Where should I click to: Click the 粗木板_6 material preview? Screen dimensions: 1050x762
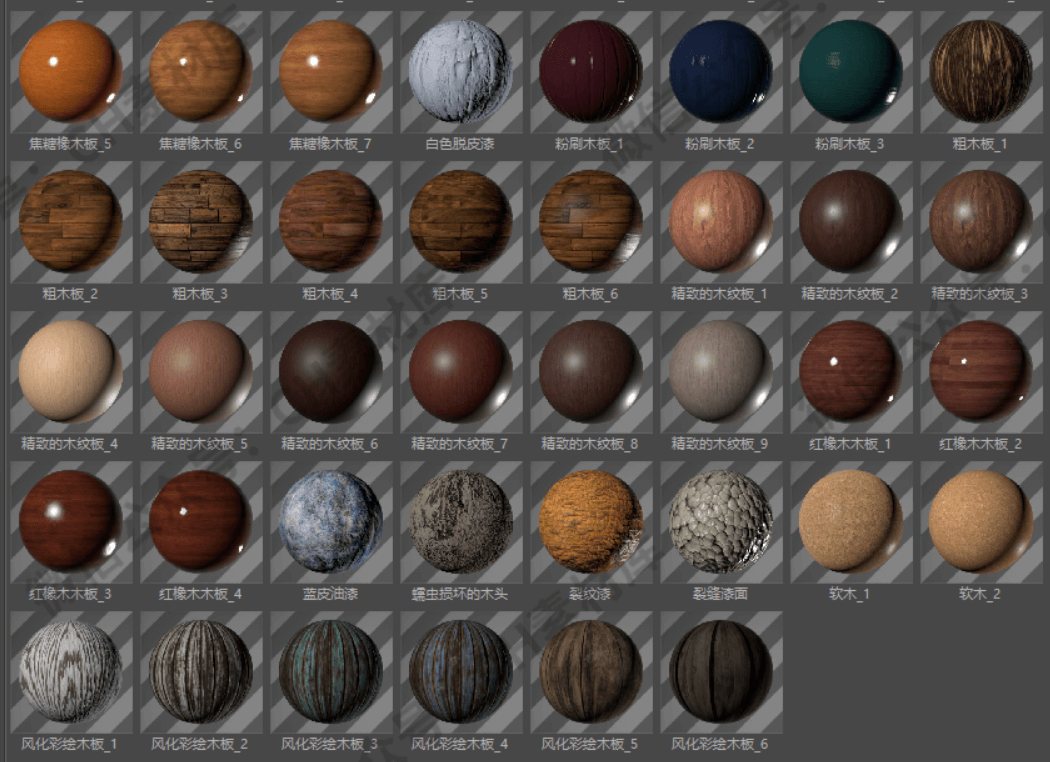coord(590,221)
